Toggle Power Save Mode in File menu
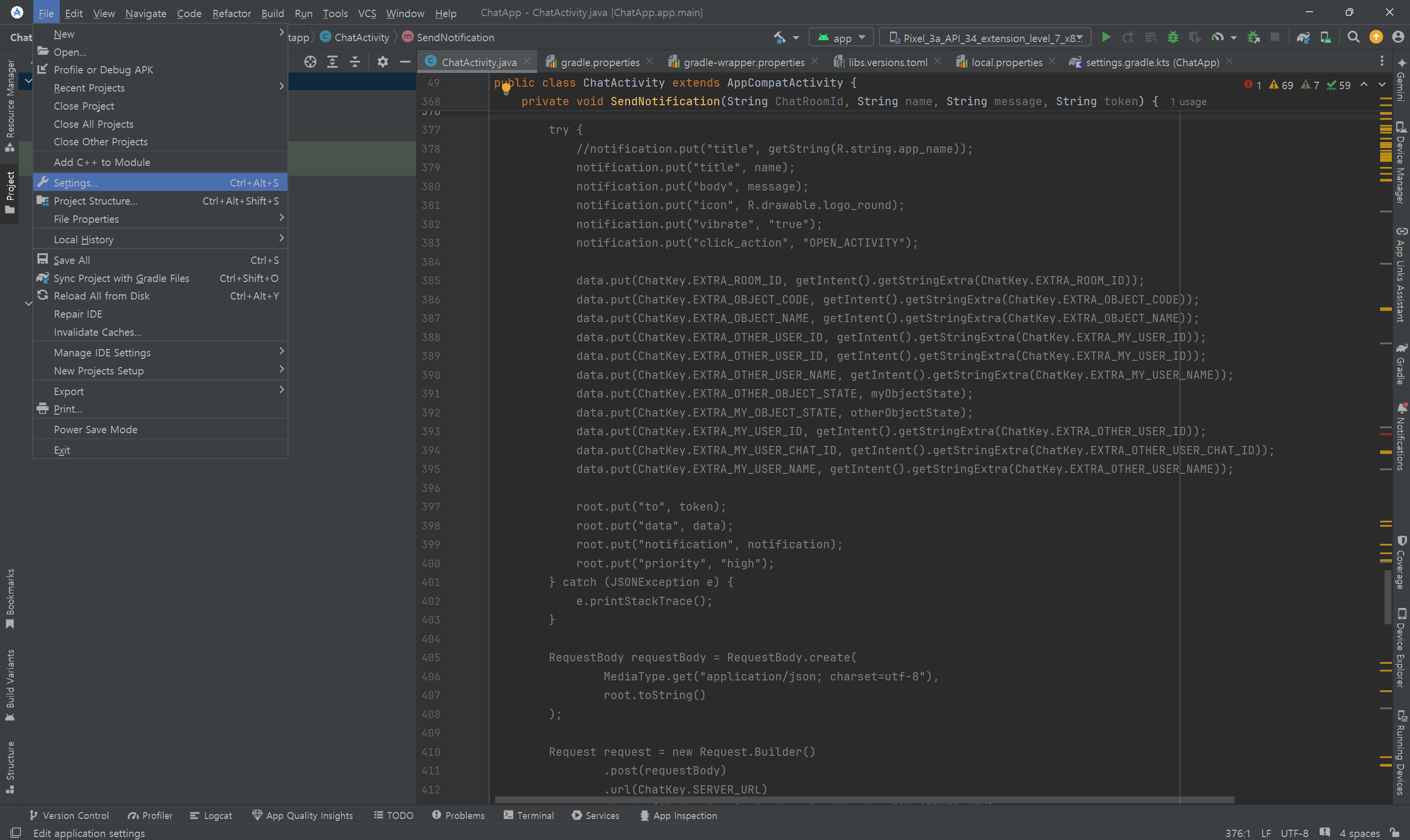This screenshot has height=840, width=1410. 95,430
